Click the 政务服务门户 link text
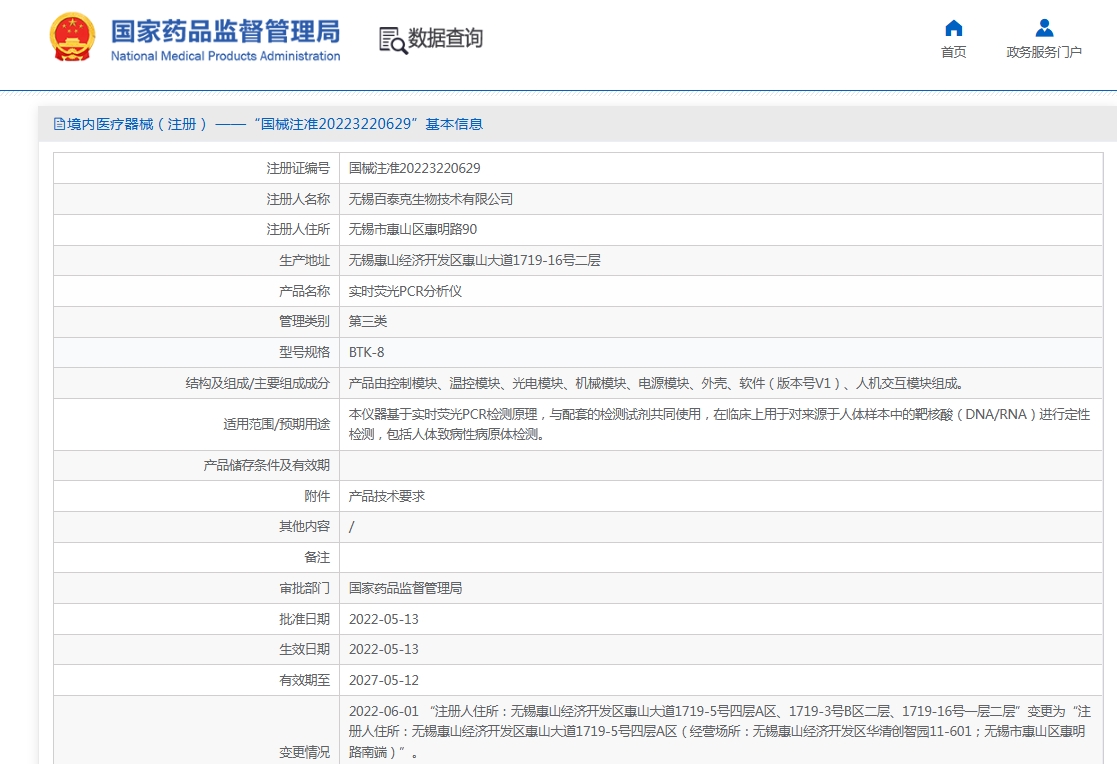Image resolution: width=1117 pixels, height=764 pixels. 1044,52
